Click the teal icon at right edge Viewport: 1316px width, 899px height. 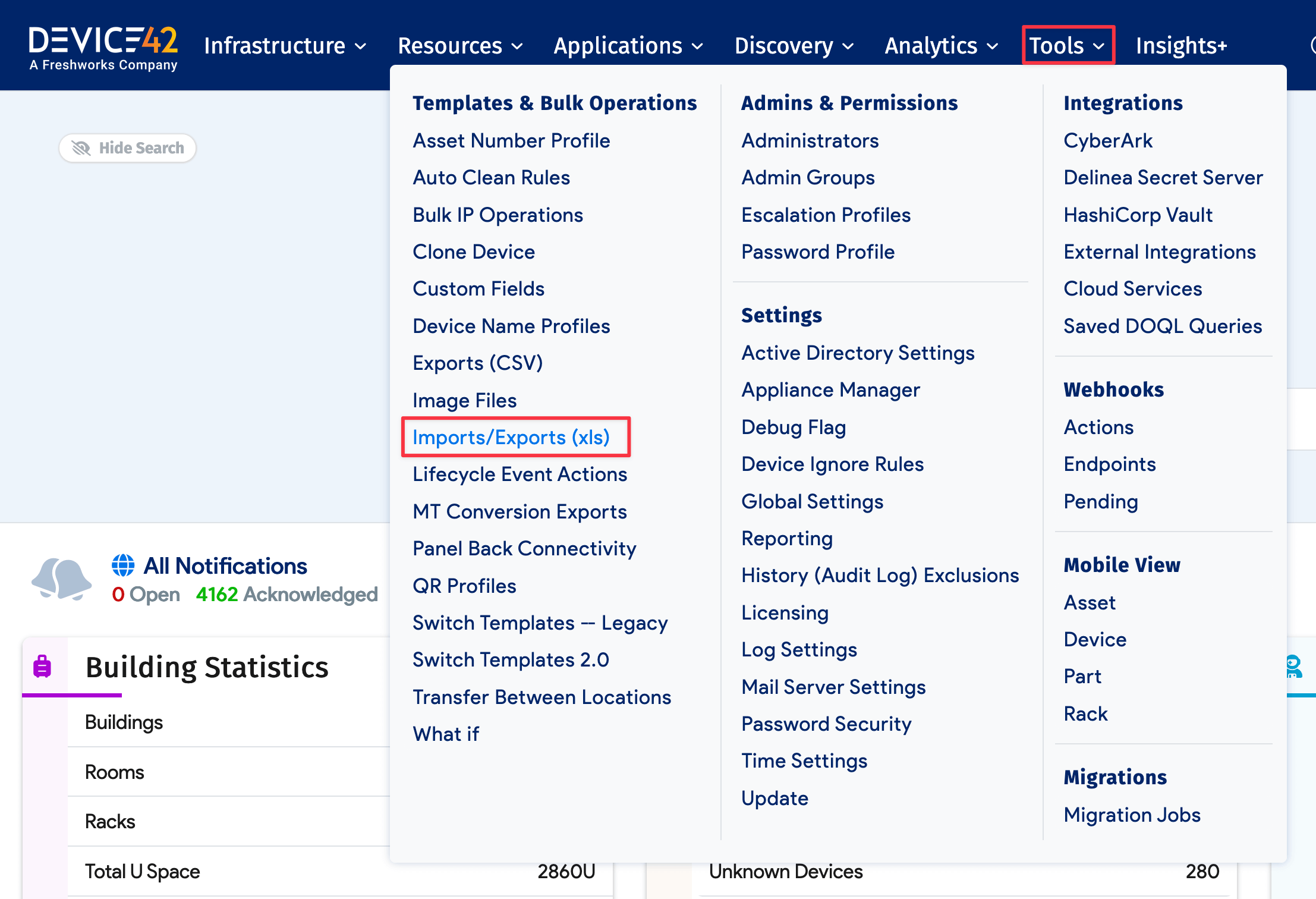1293,667
